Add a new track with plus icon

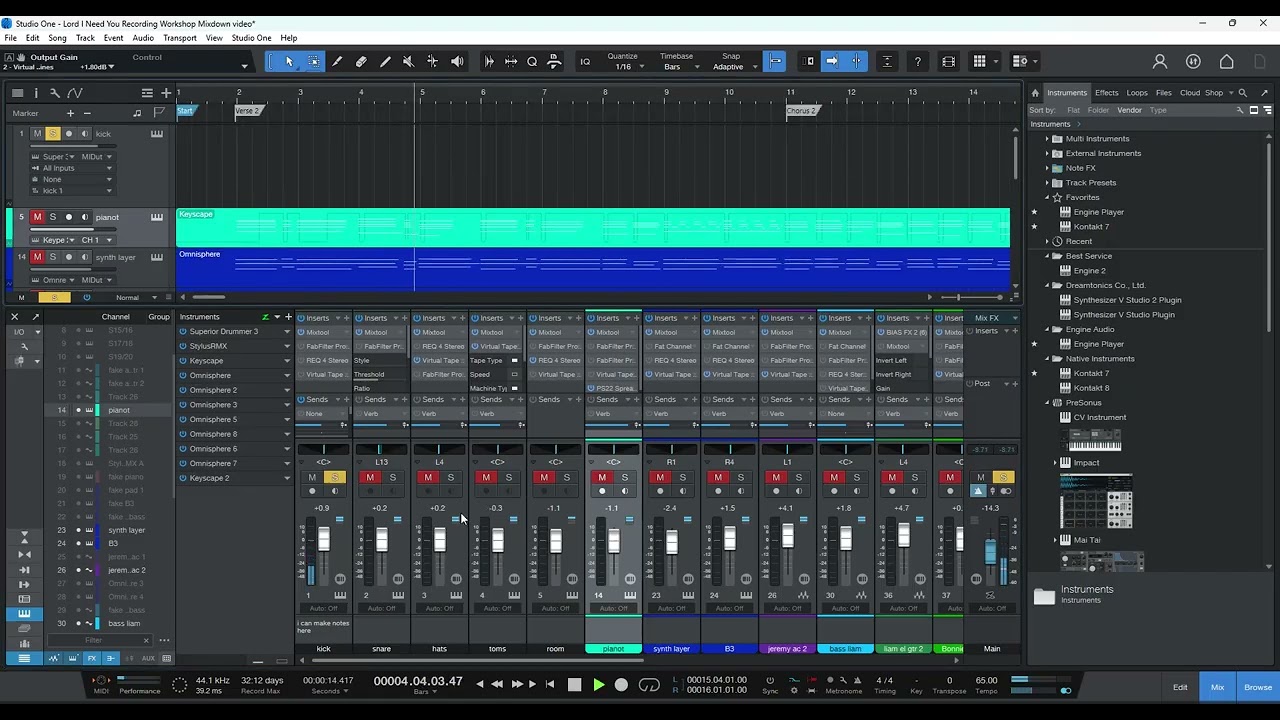tap(166, 93)
